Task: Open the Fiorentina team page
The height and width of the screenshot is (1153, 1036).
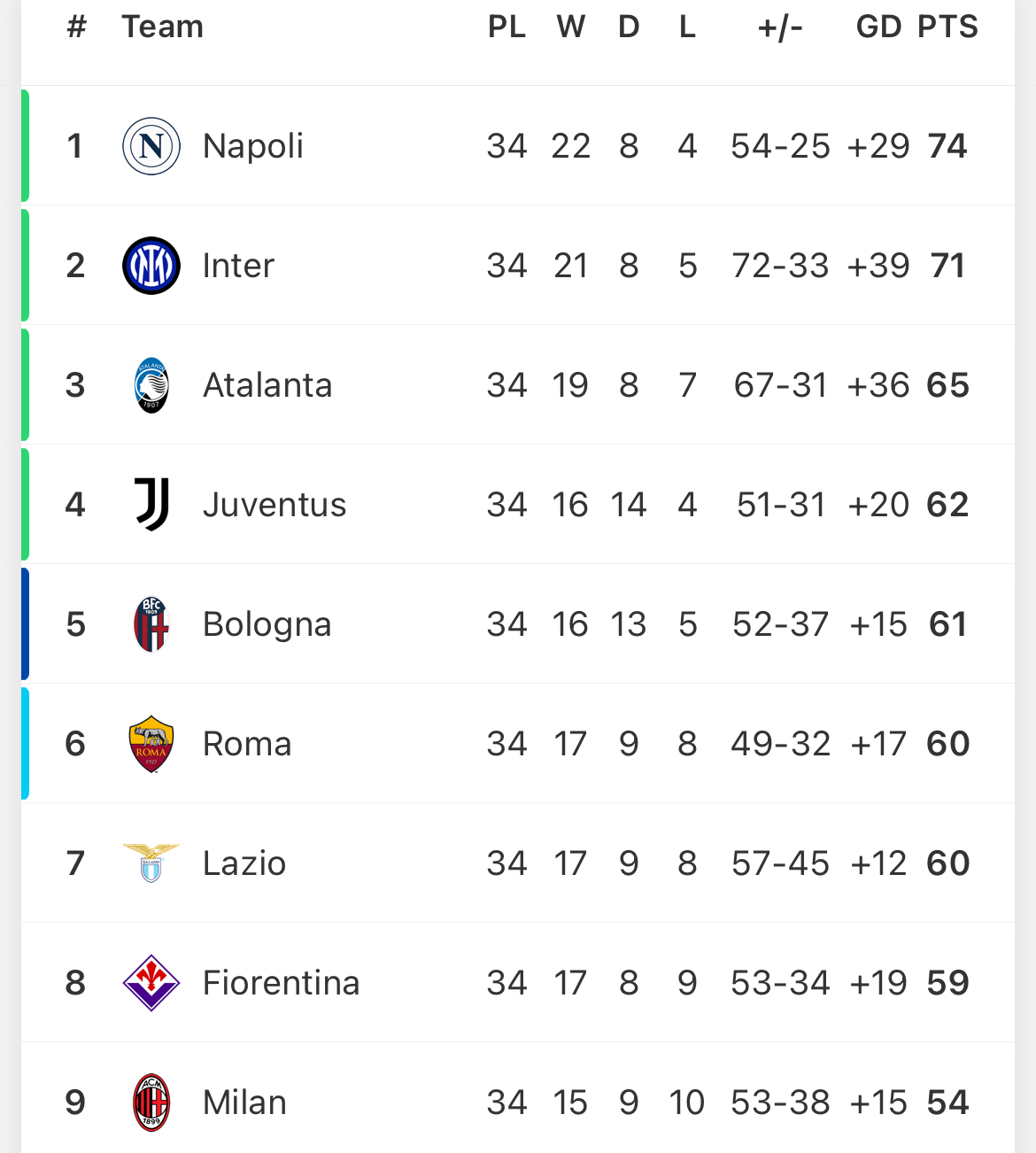Action: click(x=281, y=983)
